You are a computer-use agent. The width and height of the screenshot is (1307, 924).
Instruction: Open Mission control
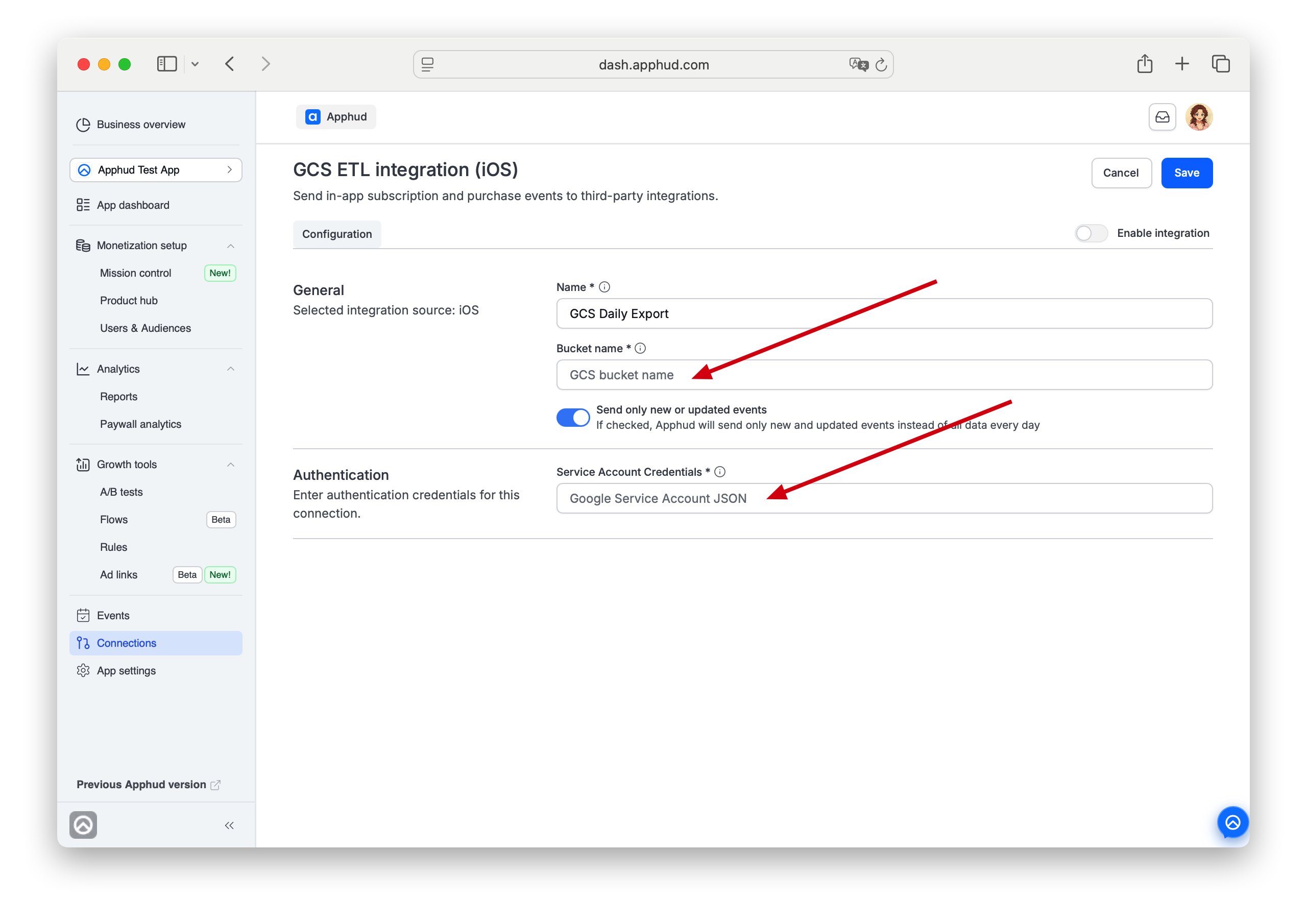click(x=135, y=273)
